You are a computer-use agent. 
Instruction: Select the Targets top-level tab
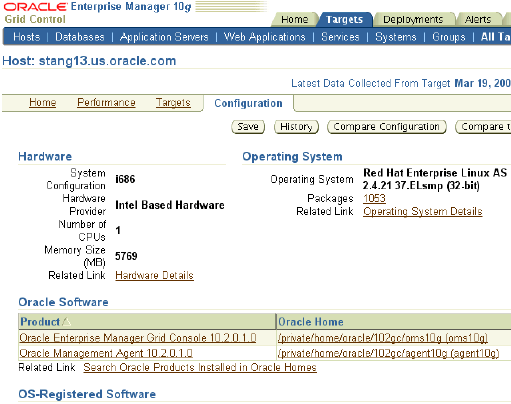[344, 20]
